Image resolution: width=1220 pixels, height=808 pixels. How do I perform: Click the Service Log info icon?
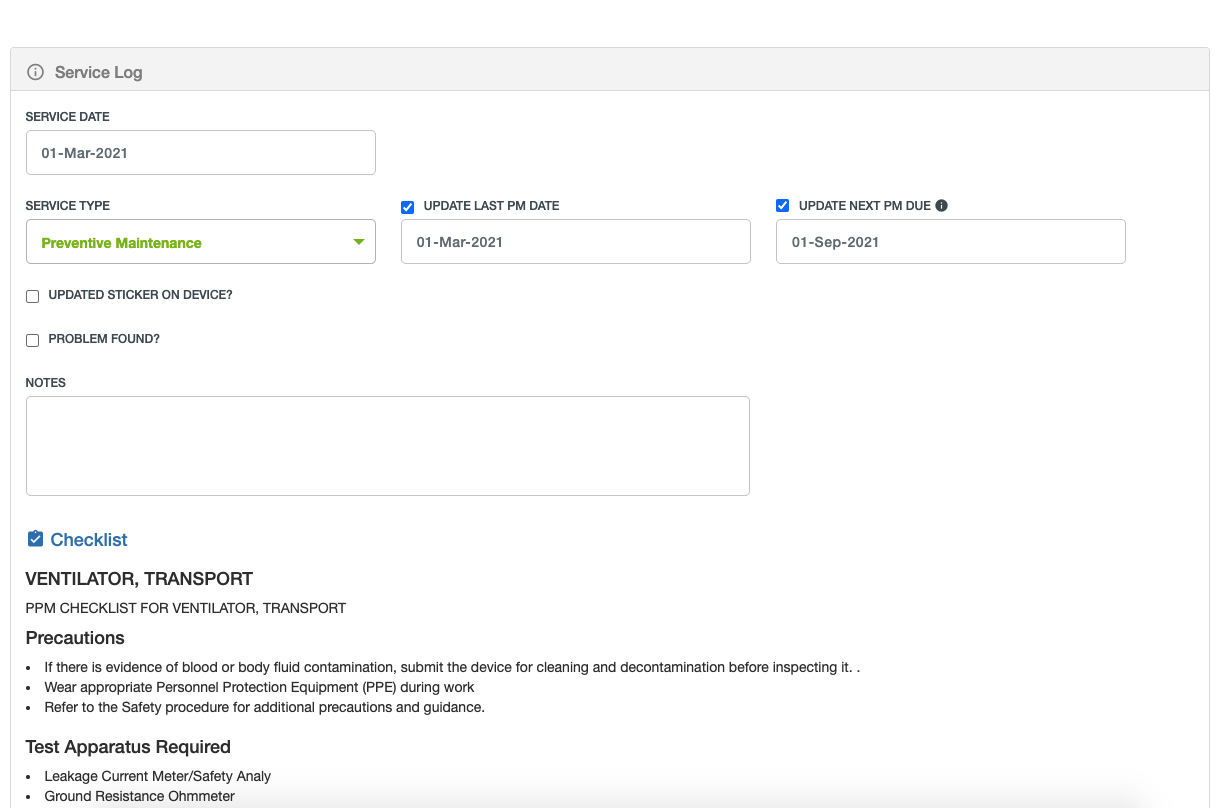[x=35, y=72]
